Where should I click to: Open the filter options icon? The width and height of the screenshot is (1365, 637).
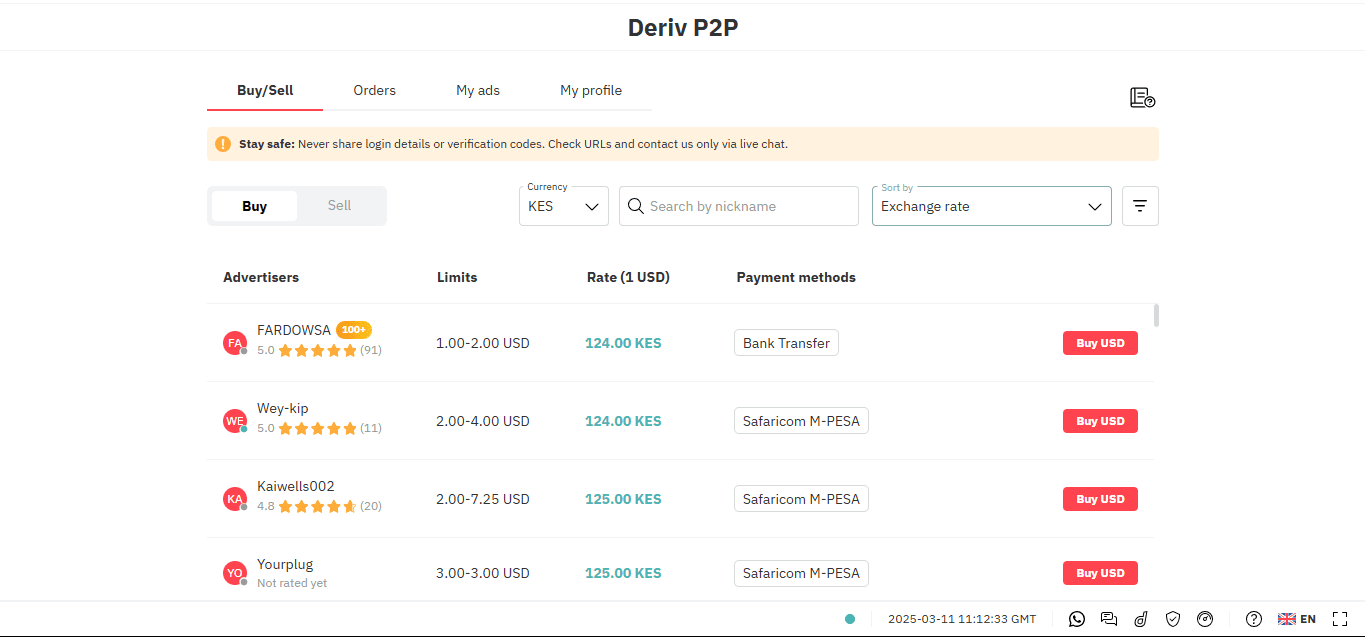(x=1140, y=205)
